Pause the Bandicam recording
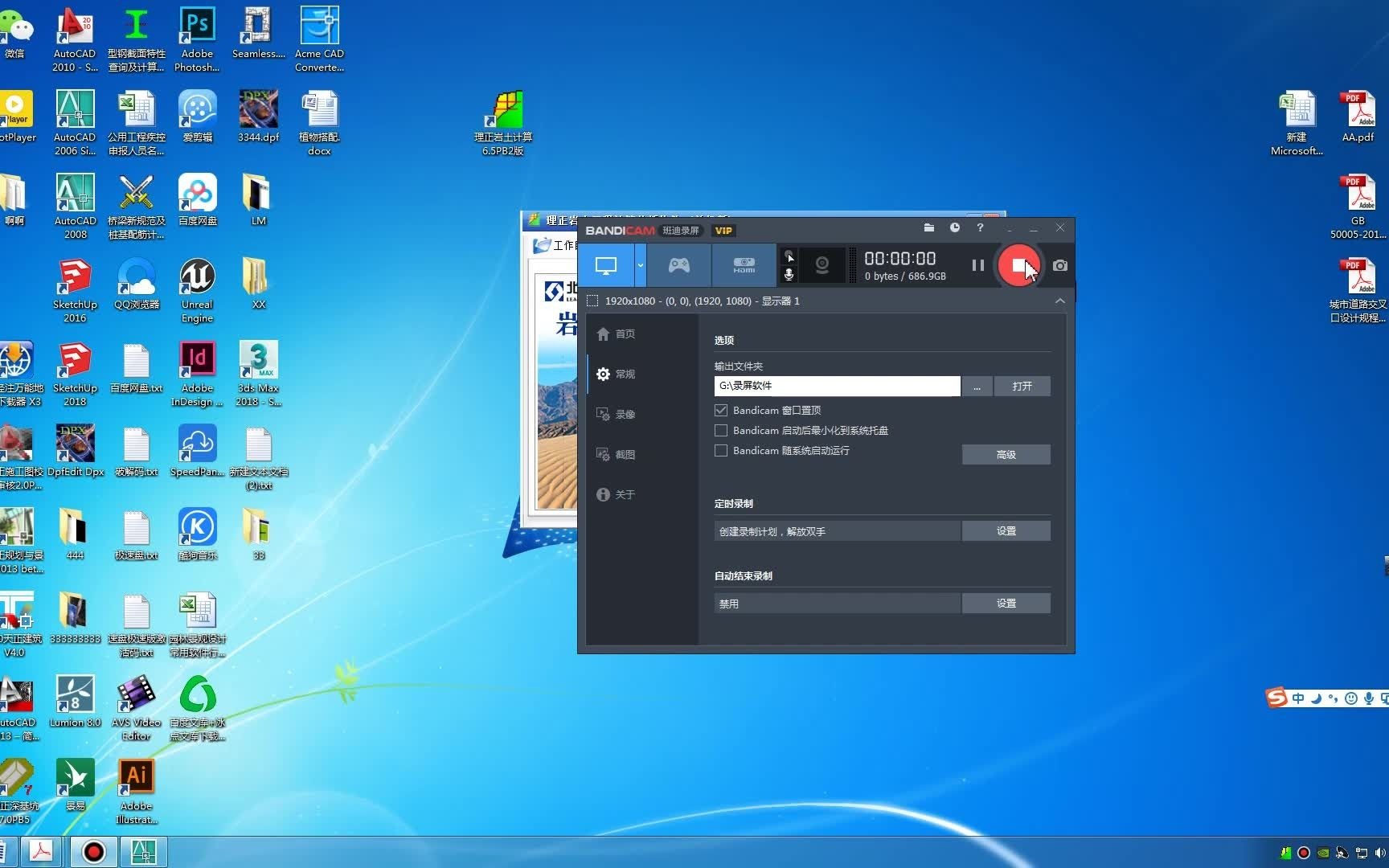 pos(977,265)
